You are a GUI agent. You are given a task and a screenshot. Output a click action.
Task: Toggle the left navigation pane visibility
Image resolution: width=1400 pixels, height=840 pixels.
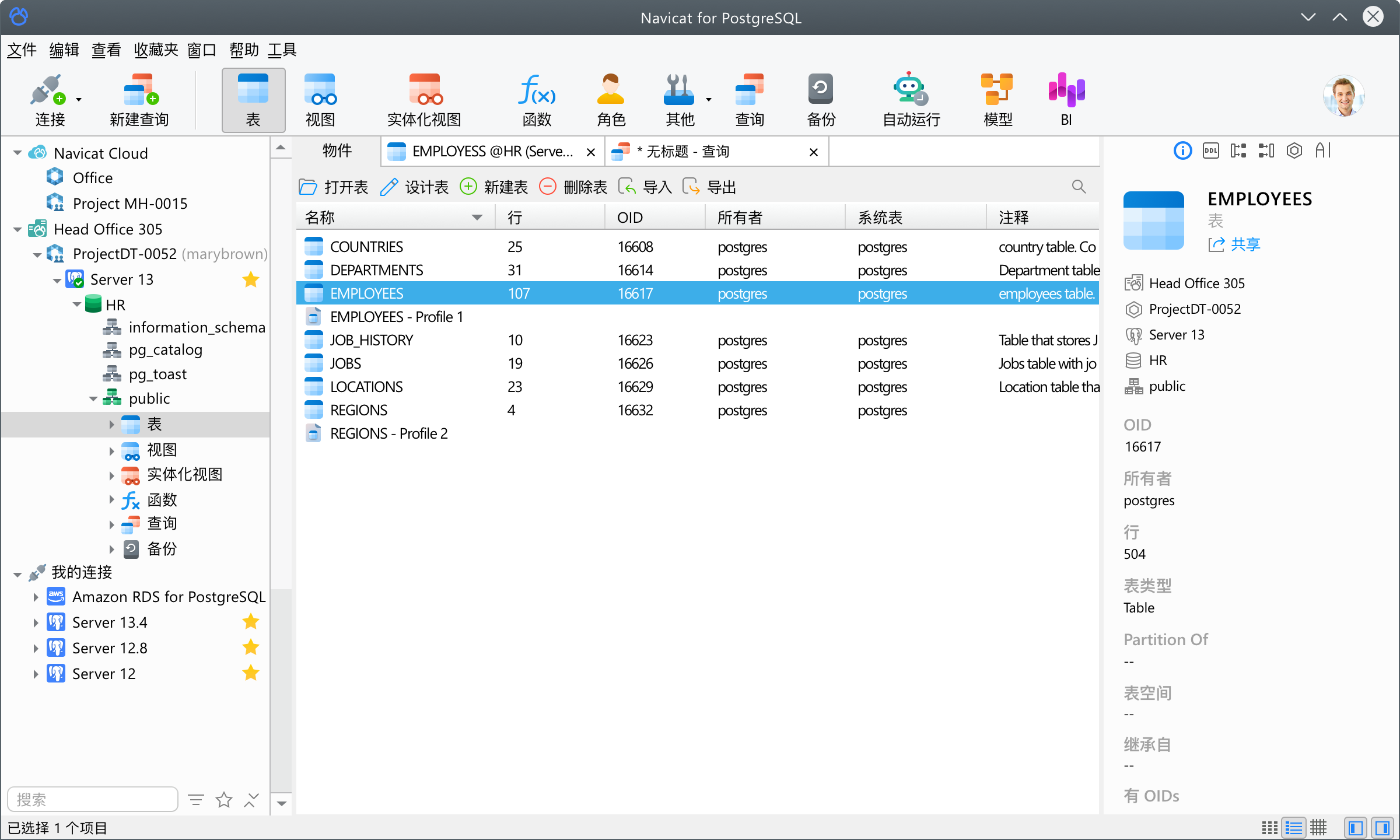[x=1356, y=828]
